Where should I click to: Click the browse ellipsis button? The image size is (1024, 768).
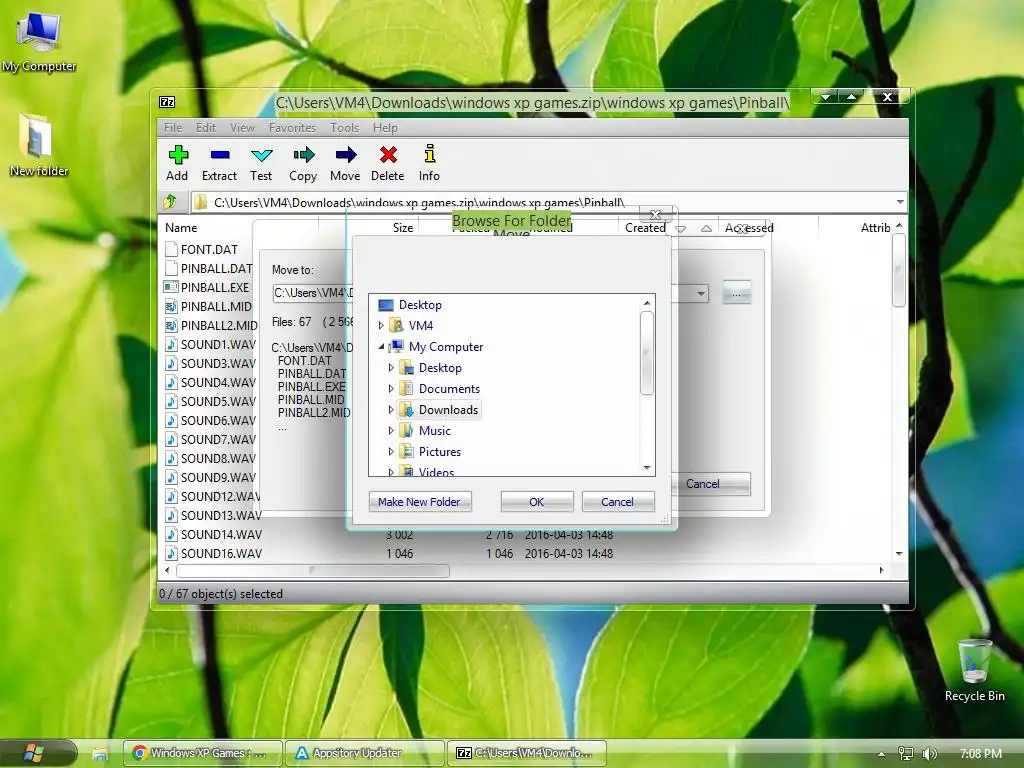click(x=737, y=293)
